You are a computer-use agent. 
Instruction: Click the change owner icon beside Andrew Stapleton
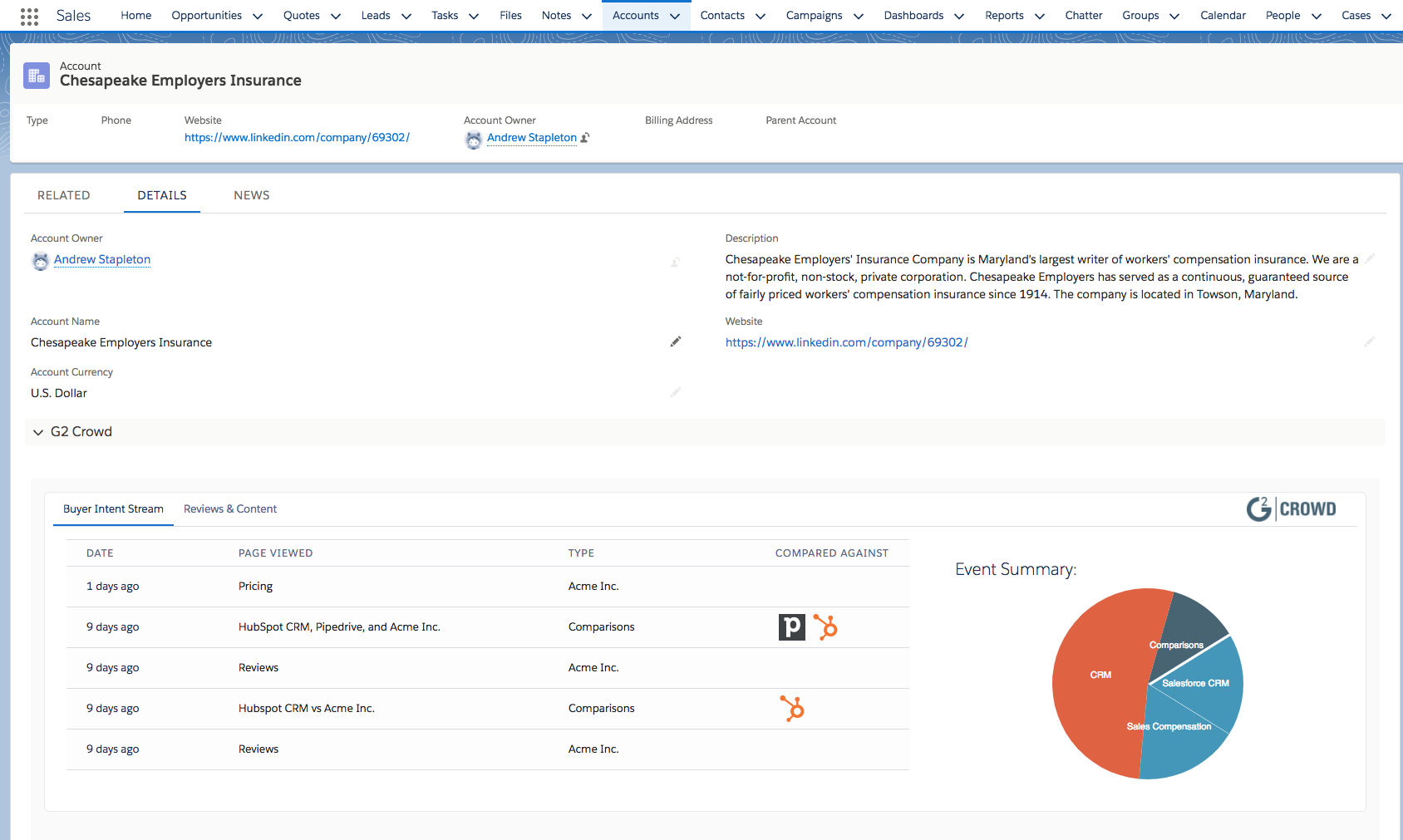pos(585,138)
